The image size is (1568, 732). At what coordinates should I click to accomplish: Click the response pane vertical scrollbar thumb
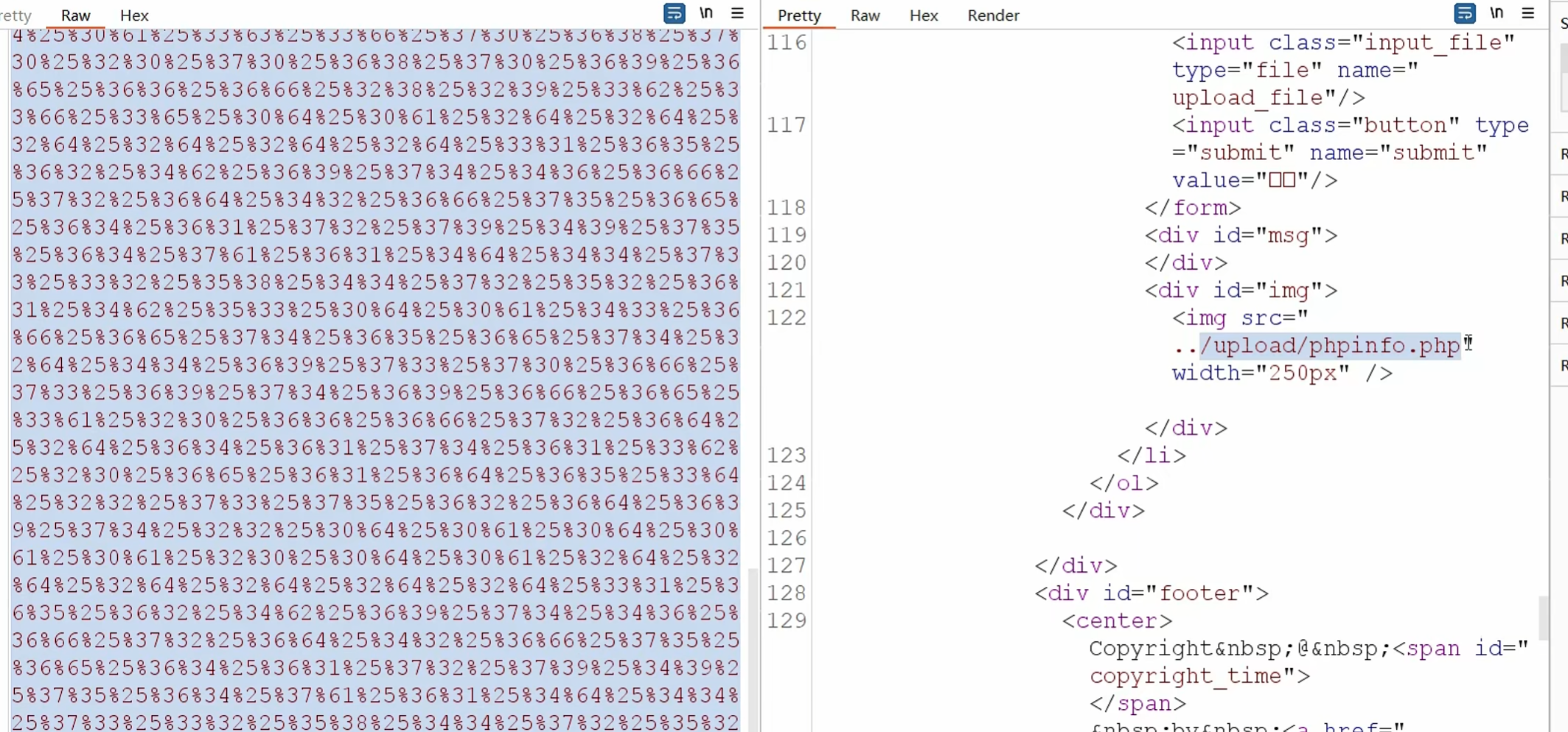click(x=1542, y=618)
